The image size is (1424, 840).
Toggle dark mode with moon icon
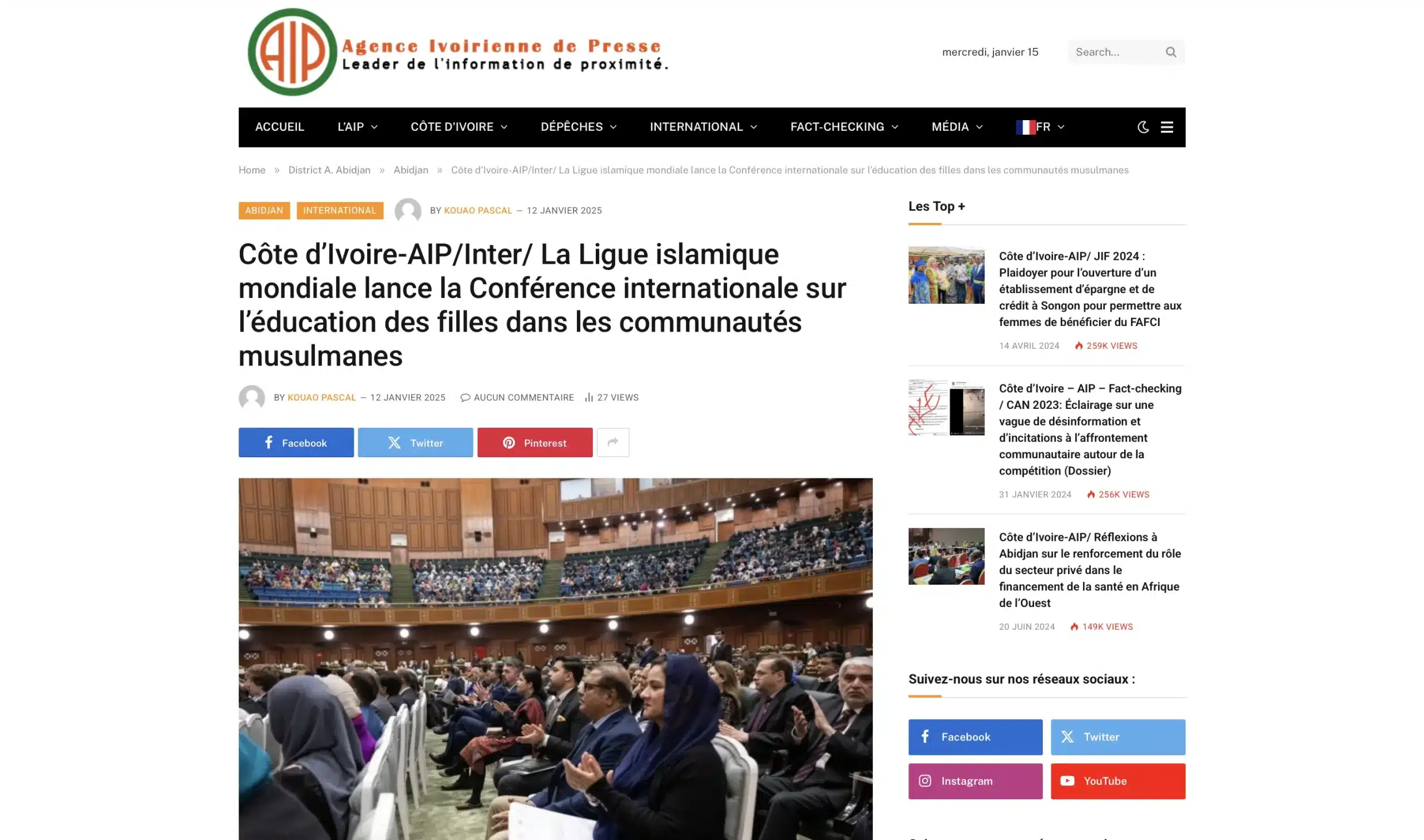1143,127
